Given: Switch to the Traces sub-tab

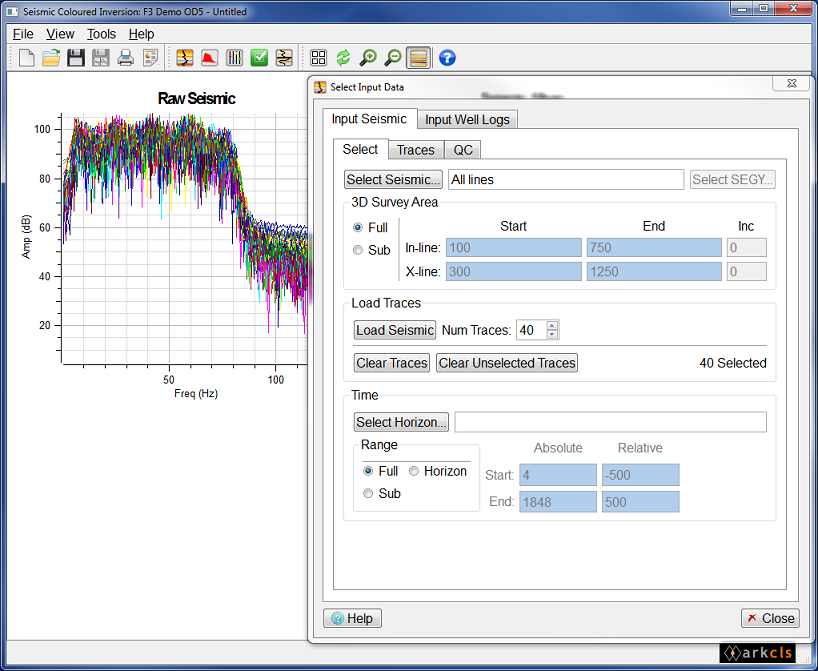Looking at the screenshot, I should click(x=416, y=150).
